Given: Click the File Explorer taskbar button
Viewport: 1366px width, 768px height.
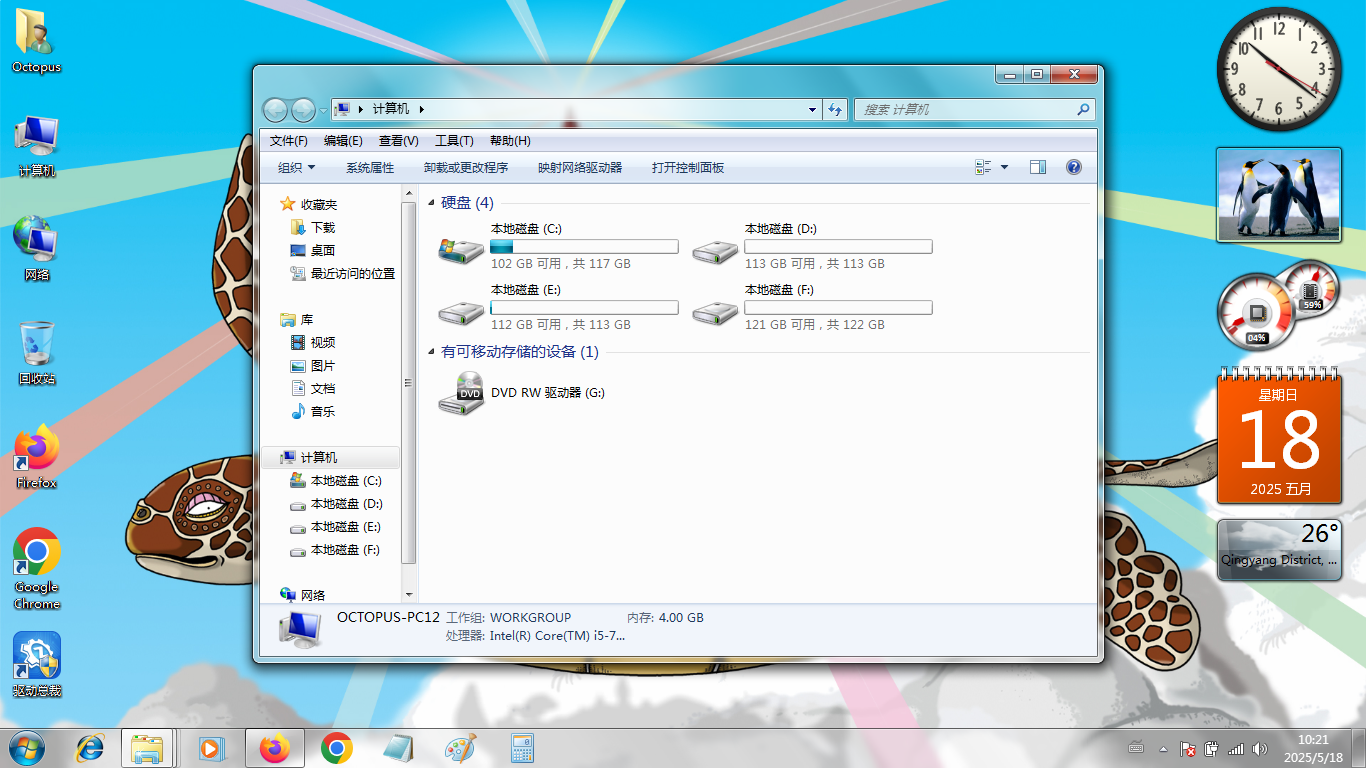Looking at the screenshot, I should 148,748.
